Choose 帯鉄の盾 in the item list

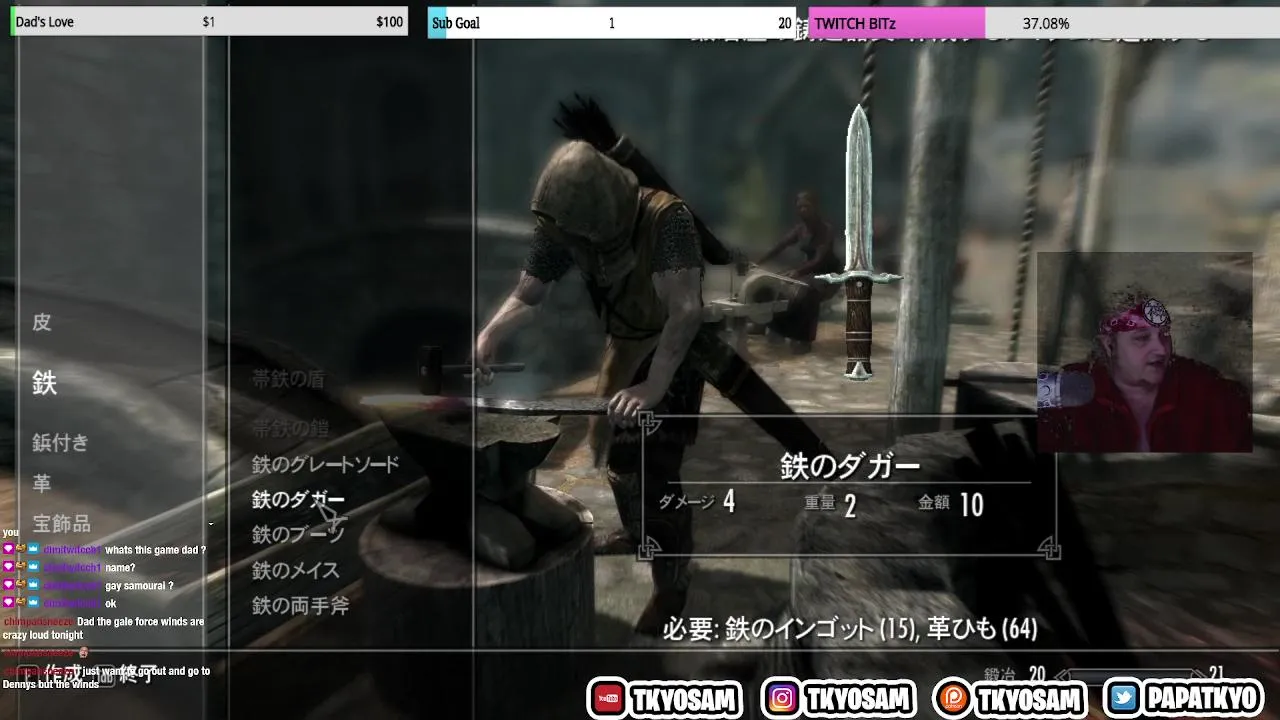click(288, 379)
